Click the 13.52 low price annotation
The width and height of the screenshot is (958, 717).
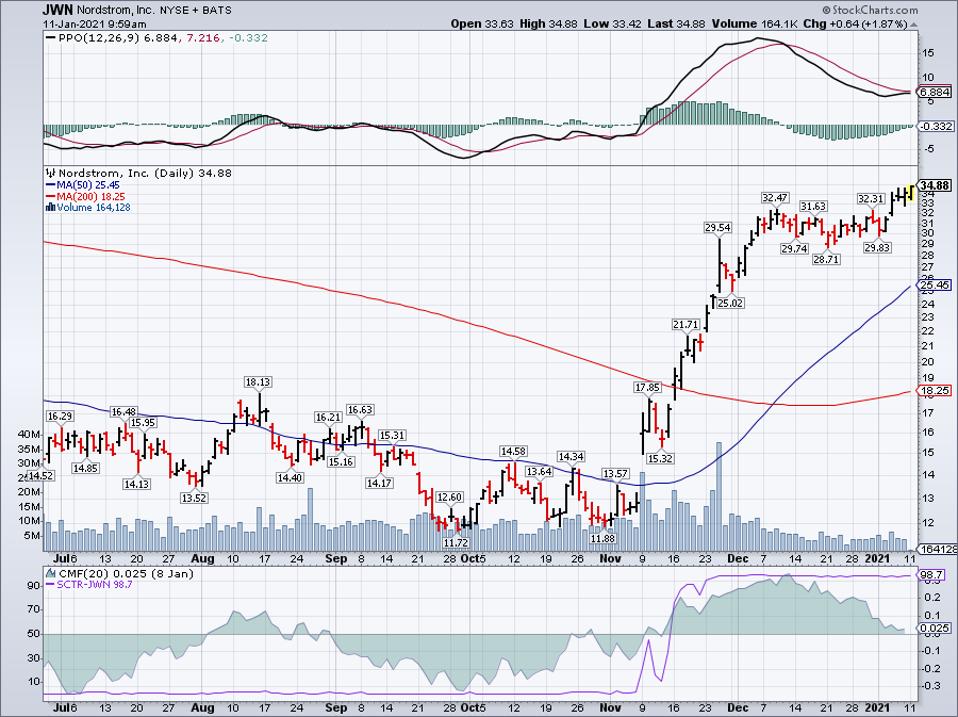pyautogui.click(x=194, y=498)
